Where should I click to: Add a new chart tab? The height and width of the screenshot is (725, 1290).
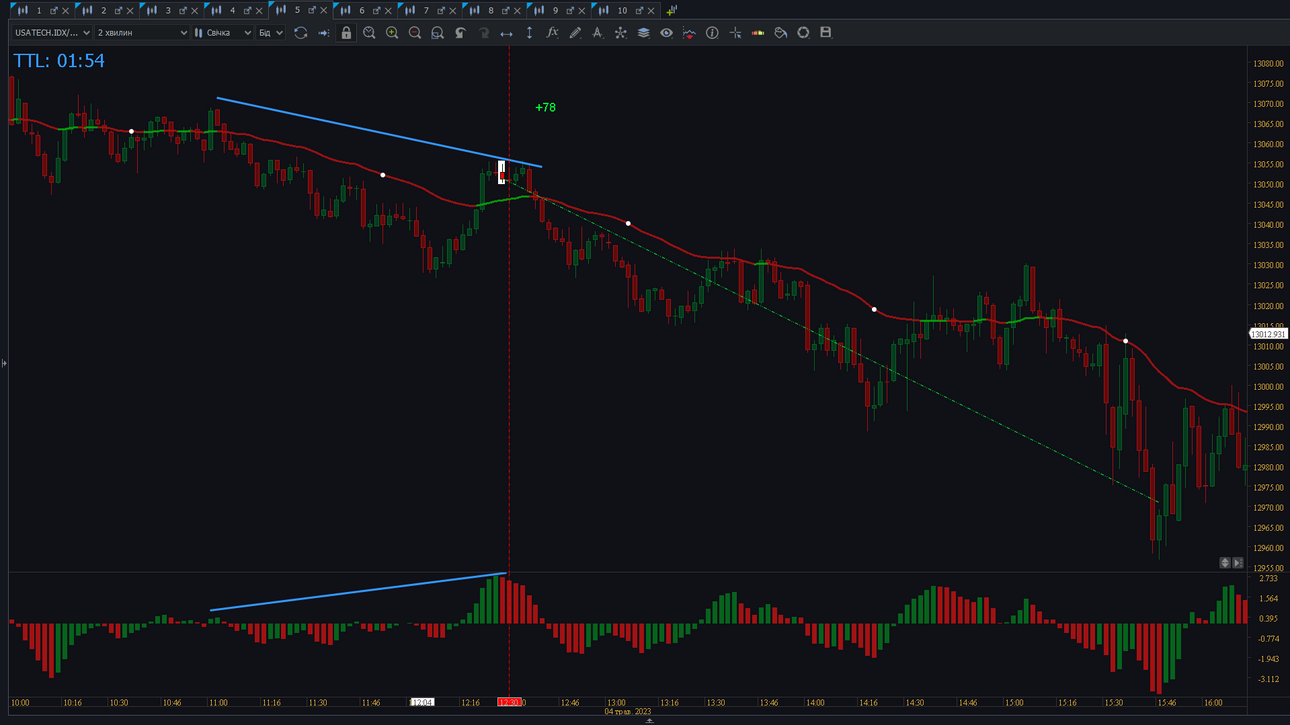[x=671, y=10]
